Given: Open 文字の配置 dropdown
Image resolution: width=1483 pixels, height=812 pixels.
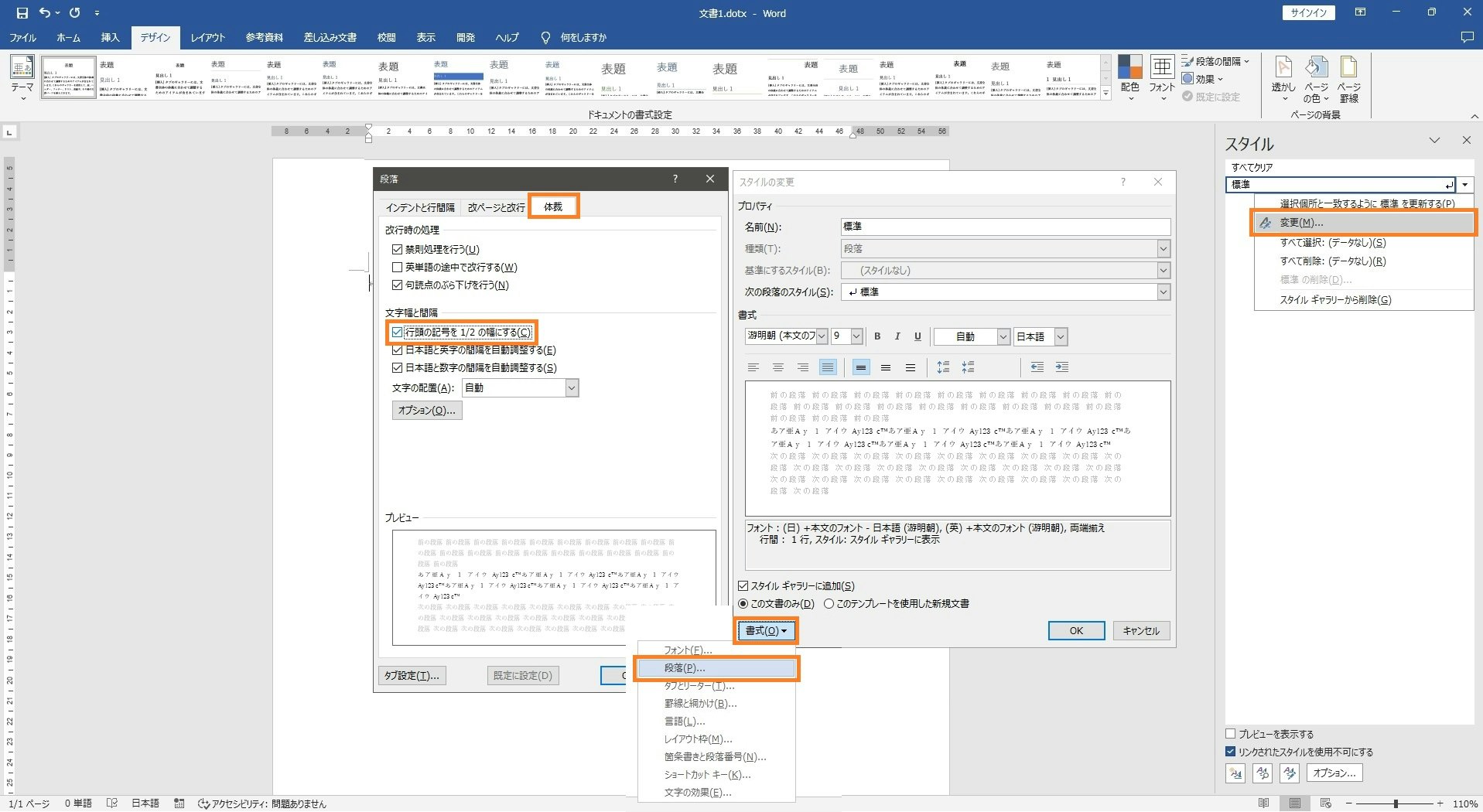Looking at the screenshot, I should 572,388.
